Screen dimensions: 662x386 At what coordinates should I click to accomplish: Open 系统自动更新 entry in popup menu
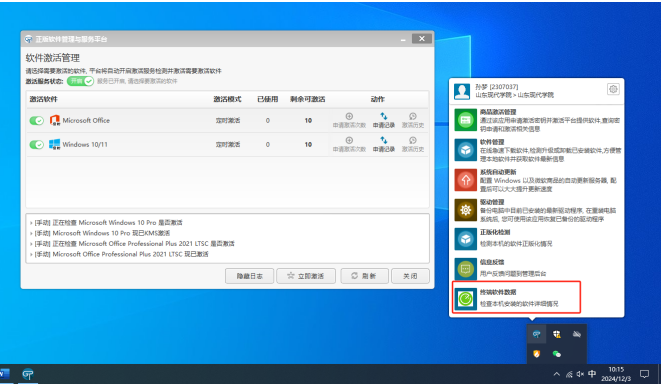coord(537,180)
